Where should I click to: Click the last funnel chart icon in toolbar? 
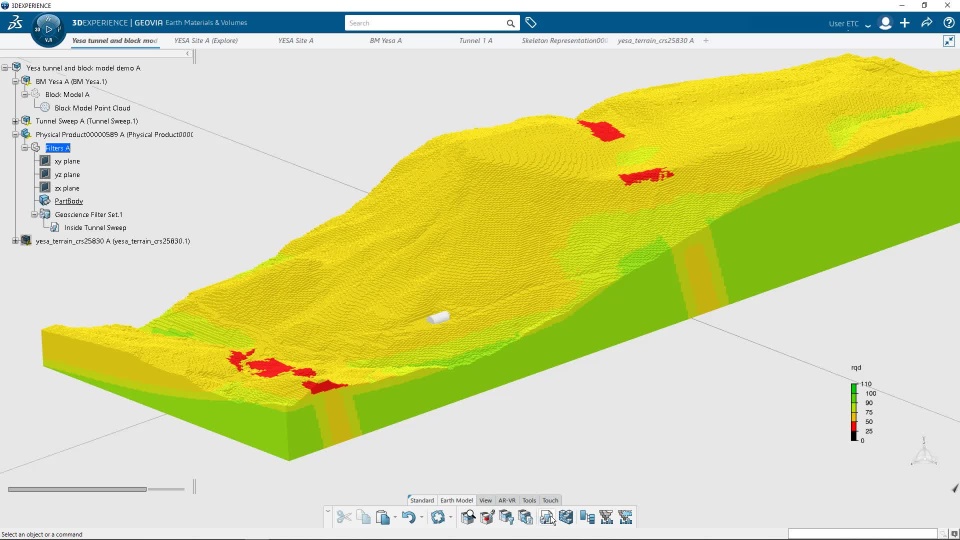[x=625, y=517]
